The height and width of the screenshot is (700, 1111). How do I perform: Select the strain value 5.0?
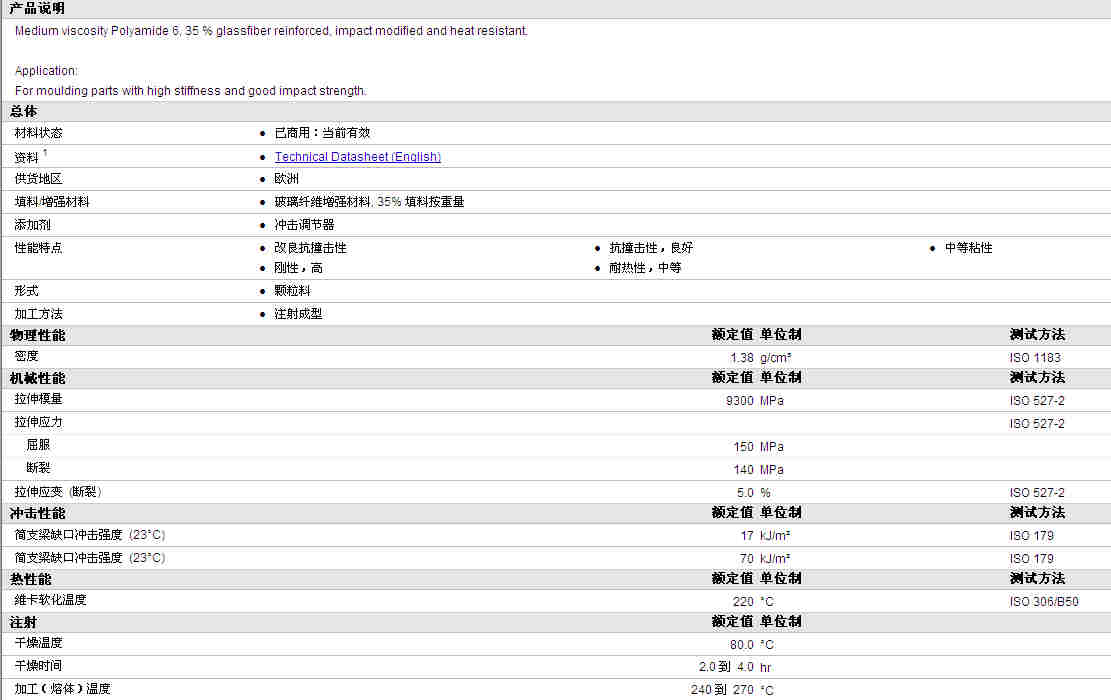(x=745, y=492)
